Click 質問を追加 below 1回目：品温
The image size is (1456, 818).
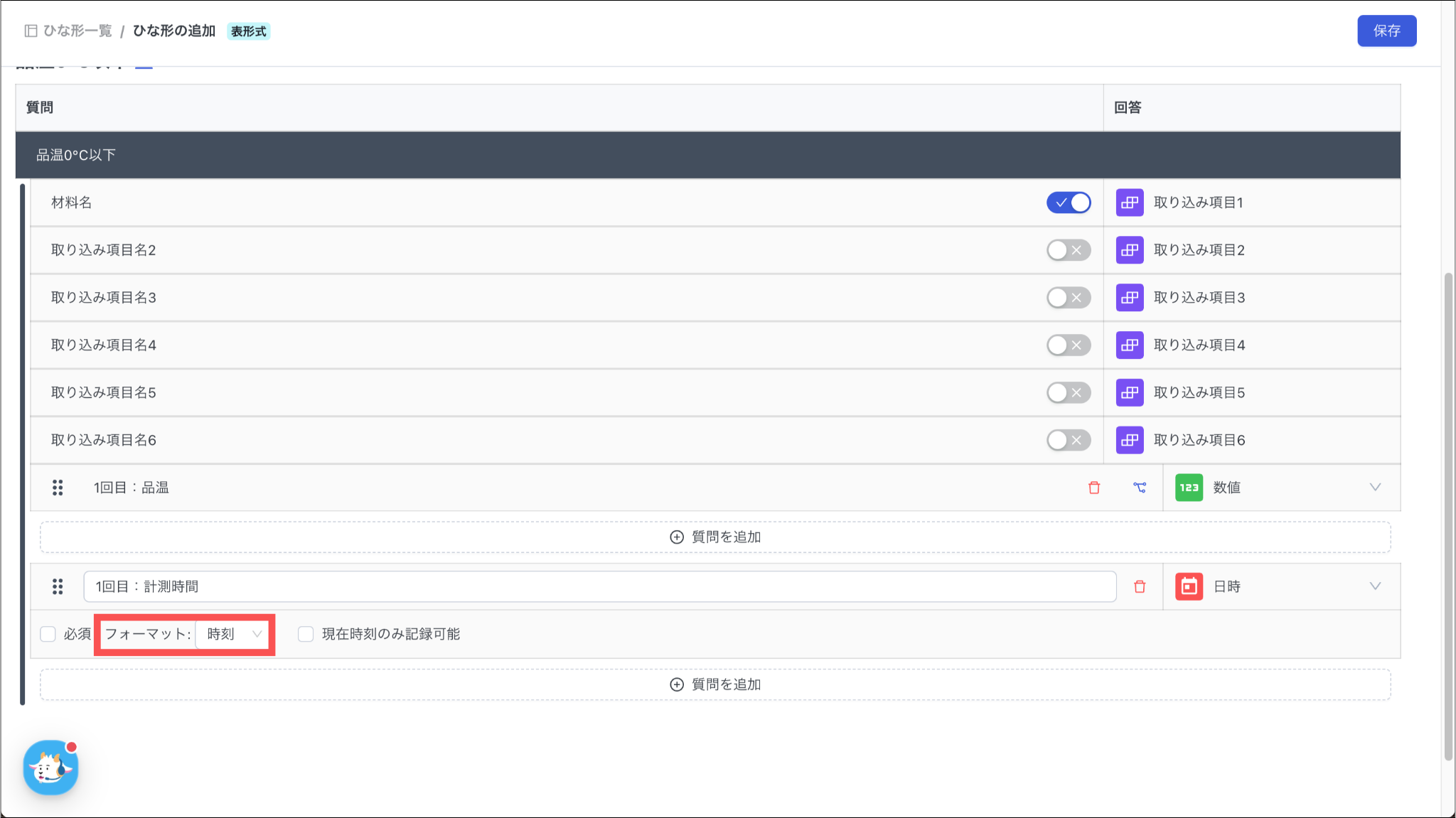[715, 537]
